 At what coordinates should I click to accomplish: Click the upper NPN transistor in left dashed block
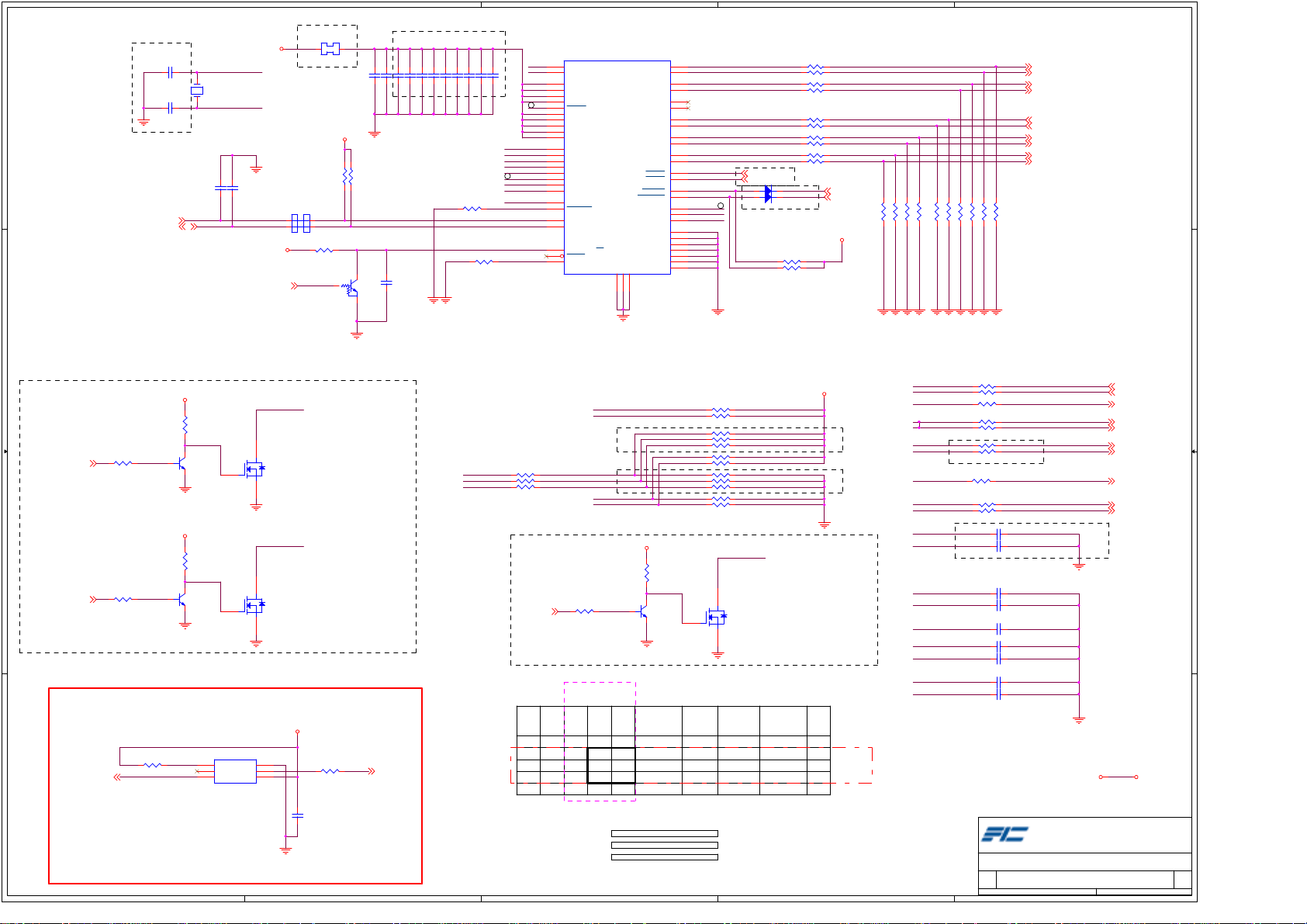pyautogui.click(x=182, y=463)
